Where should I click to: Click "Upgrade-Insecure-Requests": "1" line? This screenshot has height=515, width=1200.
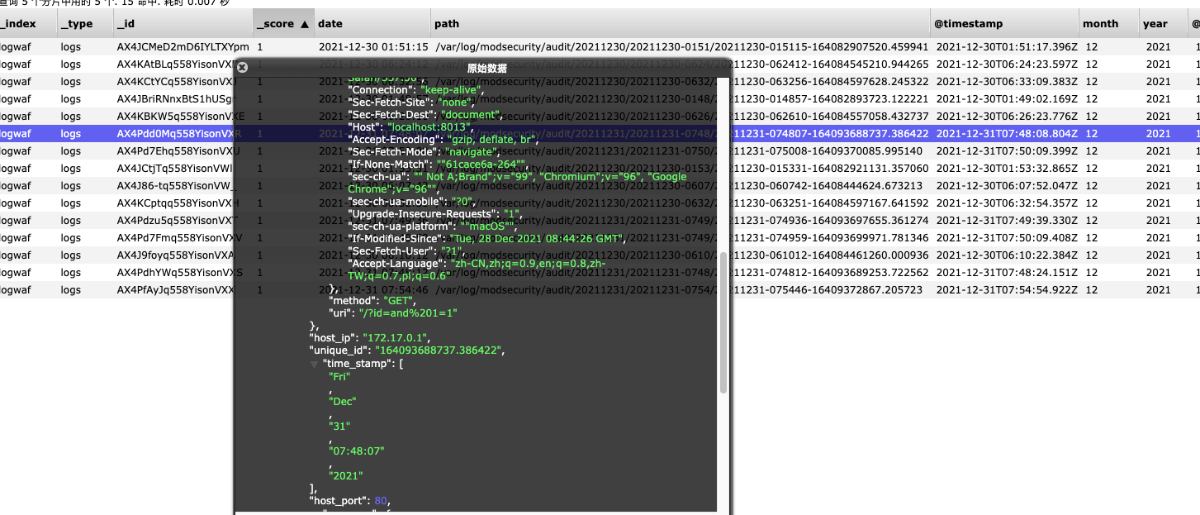click(x=435, y=214)
